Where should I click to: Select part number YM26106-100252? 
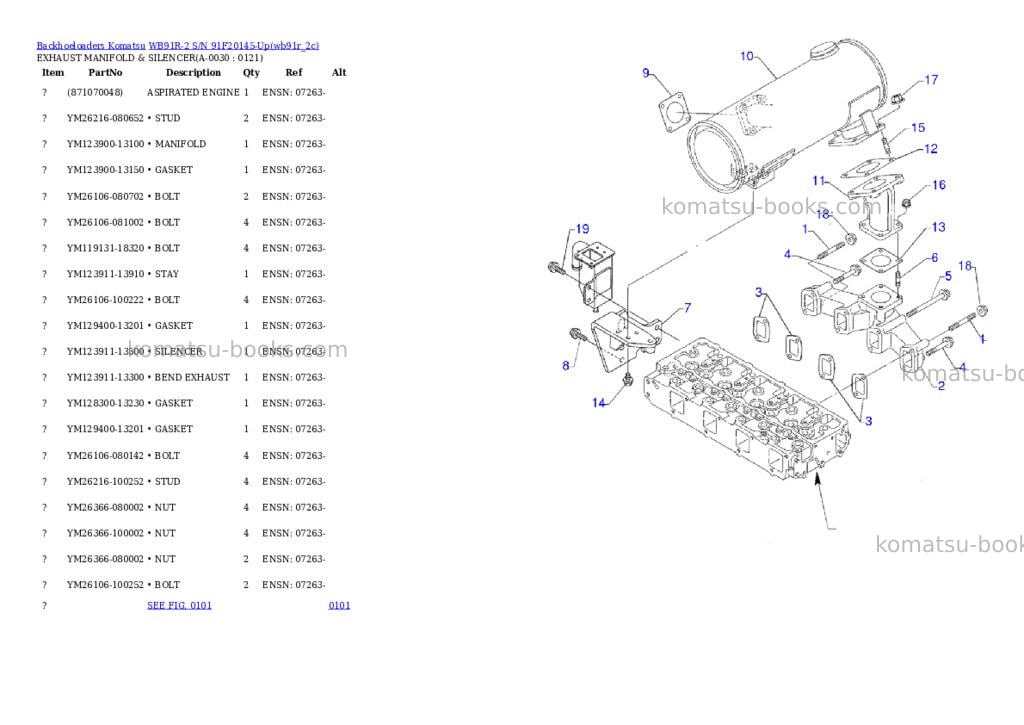pyautogui.click(x=105, y=585)
